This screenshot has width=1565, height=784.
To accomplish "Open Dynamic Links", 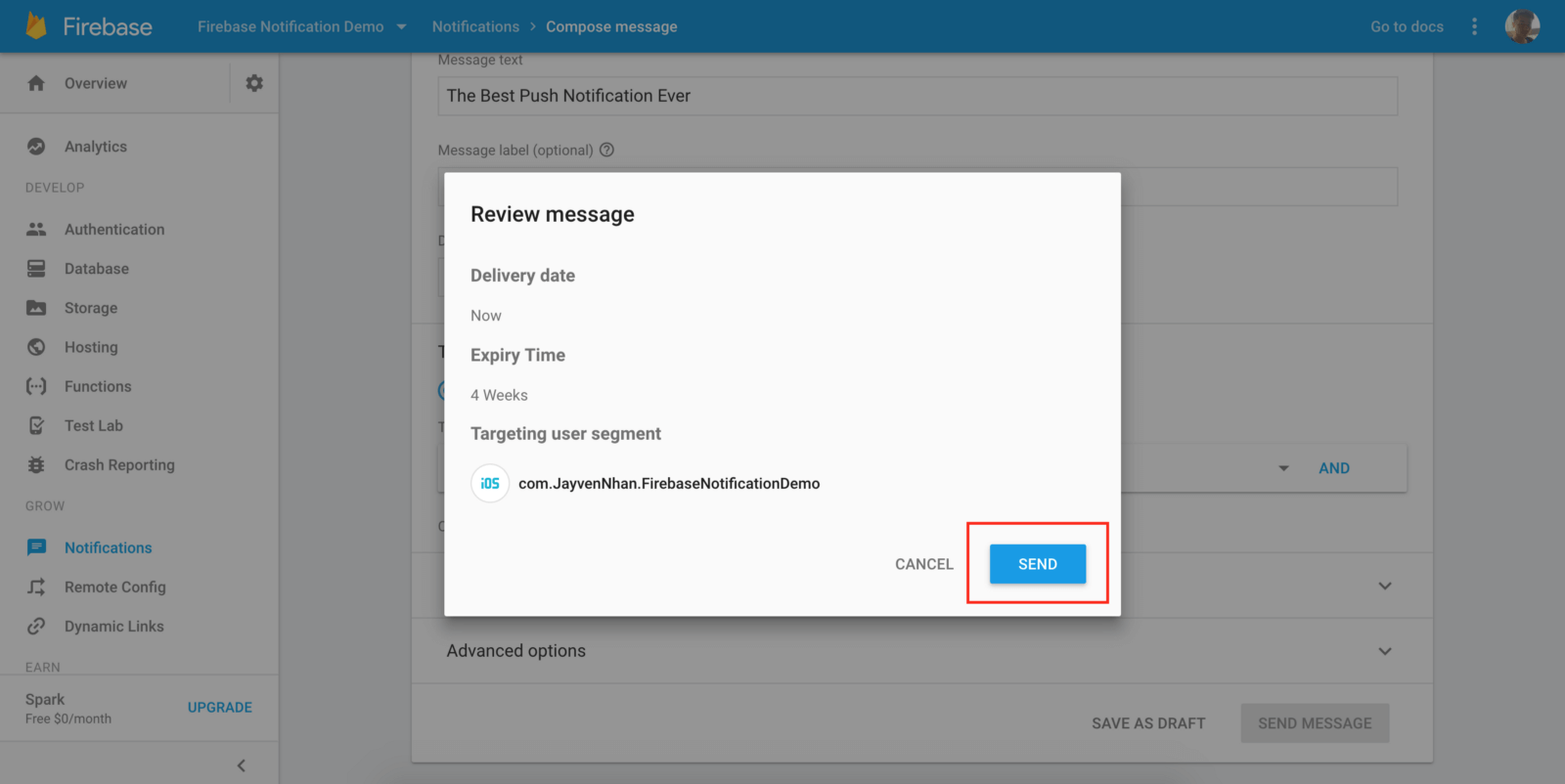I will pos(114,626).
